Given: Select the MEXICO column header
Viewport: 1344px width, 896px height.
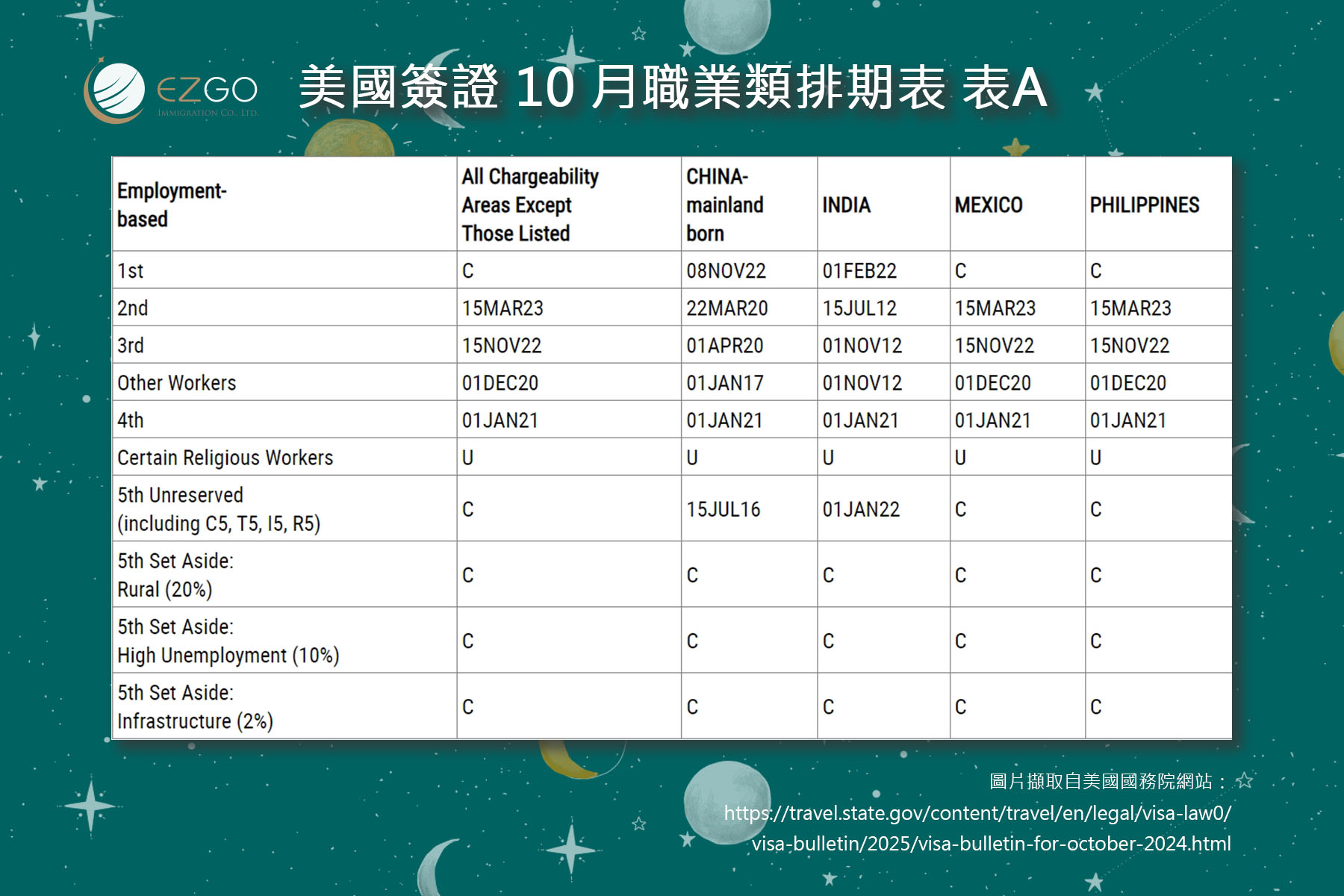Looking at the screenshot, I should (988, 205).
